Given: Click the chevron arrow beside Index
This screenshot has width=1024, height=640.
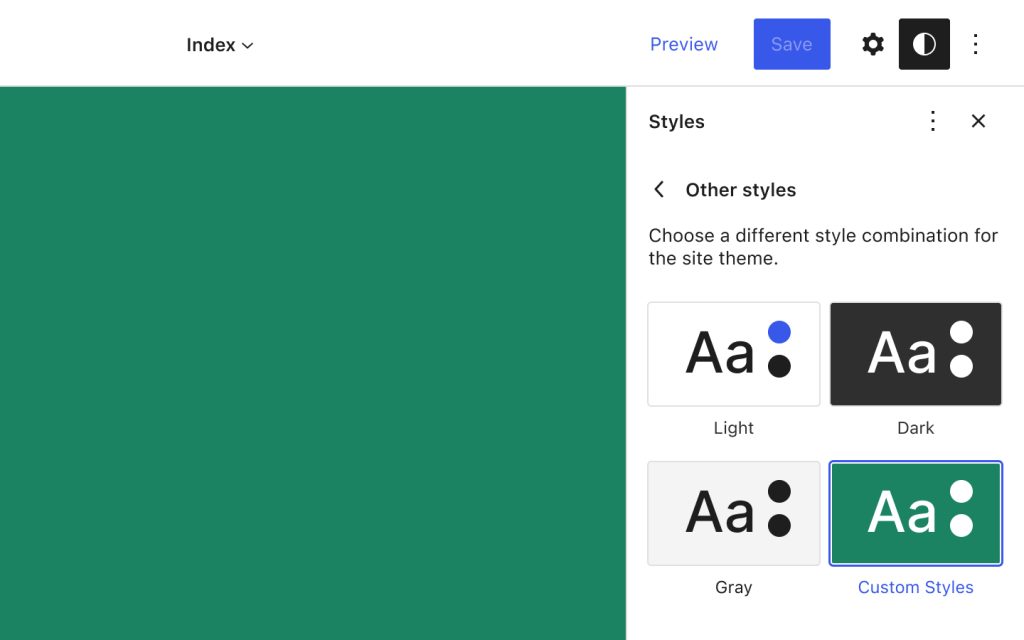Looking at the screenshot, I should point(248,46).
